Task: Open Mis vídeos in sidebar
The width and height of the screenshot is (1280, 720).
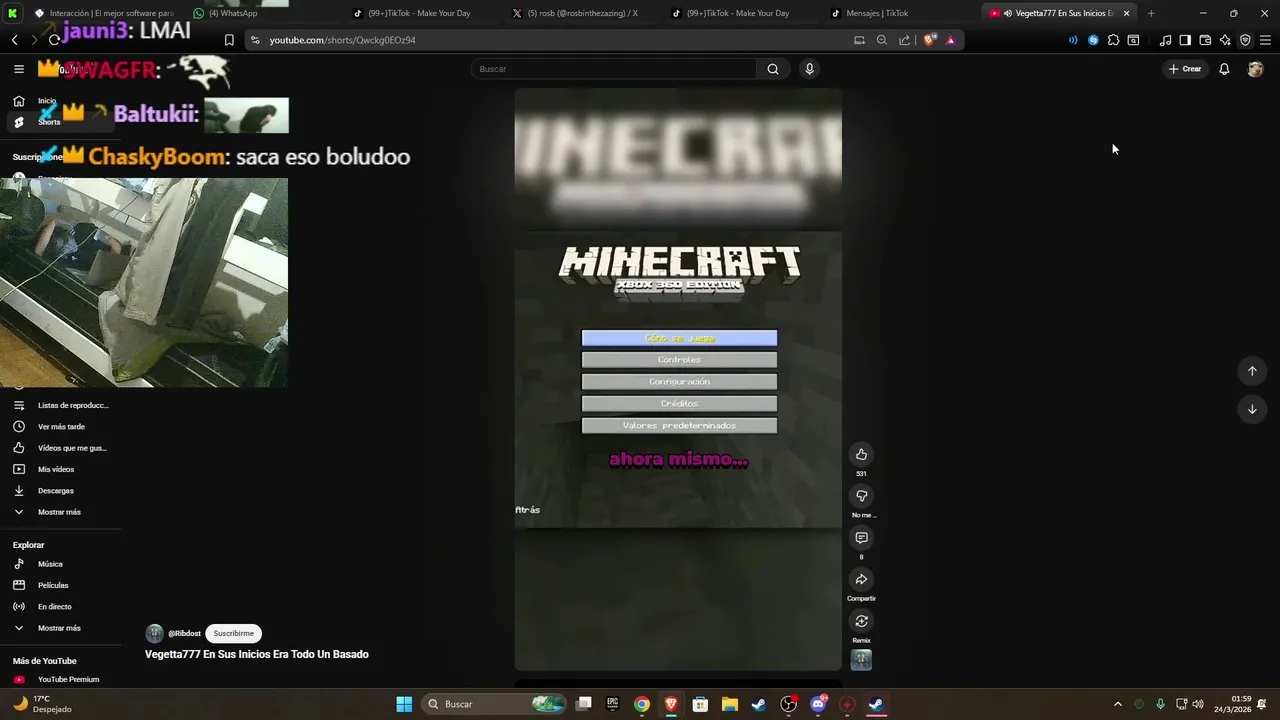Action: [x=60, y=469]
